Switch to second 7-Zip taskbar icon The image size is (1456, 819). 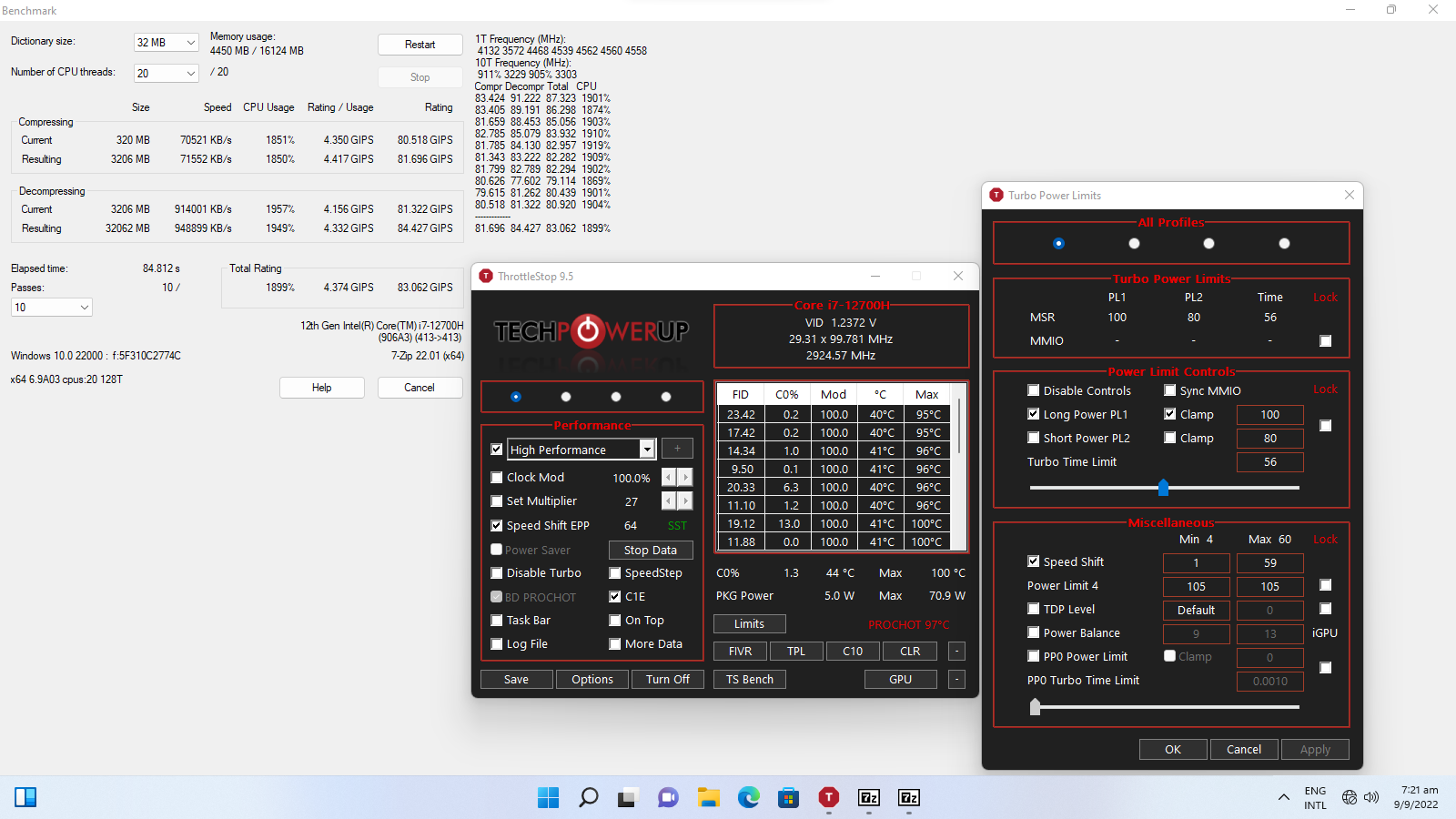click(x=909, y=798)
